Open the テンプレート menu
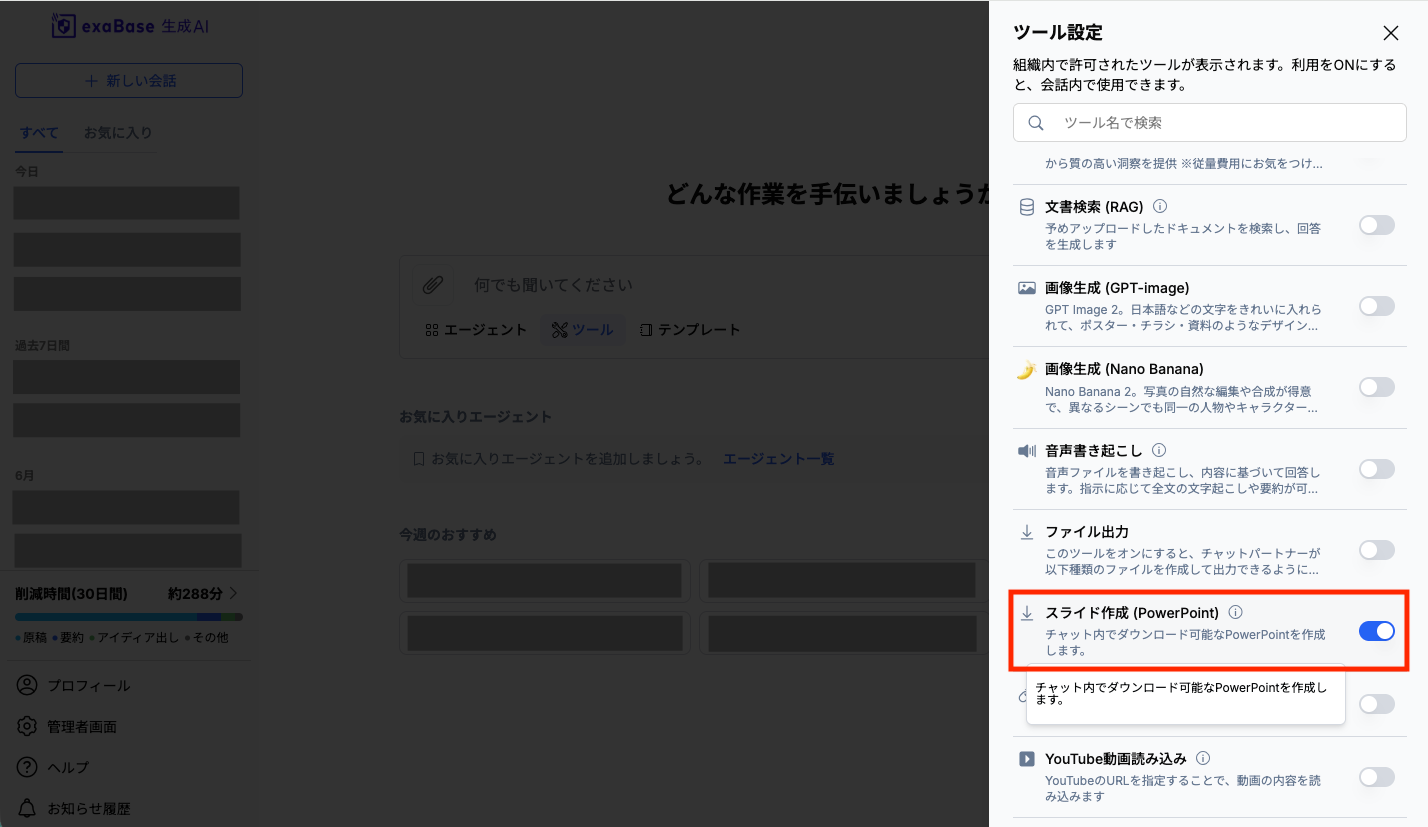Viewport: 1428px width, 827px height. pyautogui.click(x=690, y=330)
